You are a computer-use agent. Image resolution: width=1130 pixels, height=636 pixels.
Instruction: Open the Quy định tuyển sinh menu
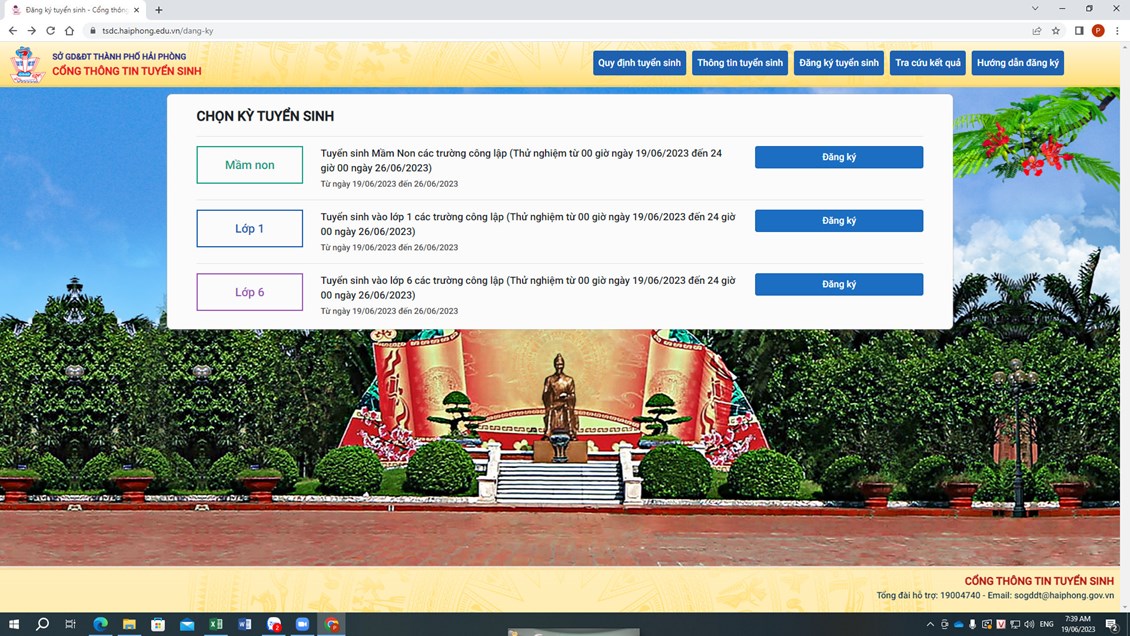pos(639,63)
